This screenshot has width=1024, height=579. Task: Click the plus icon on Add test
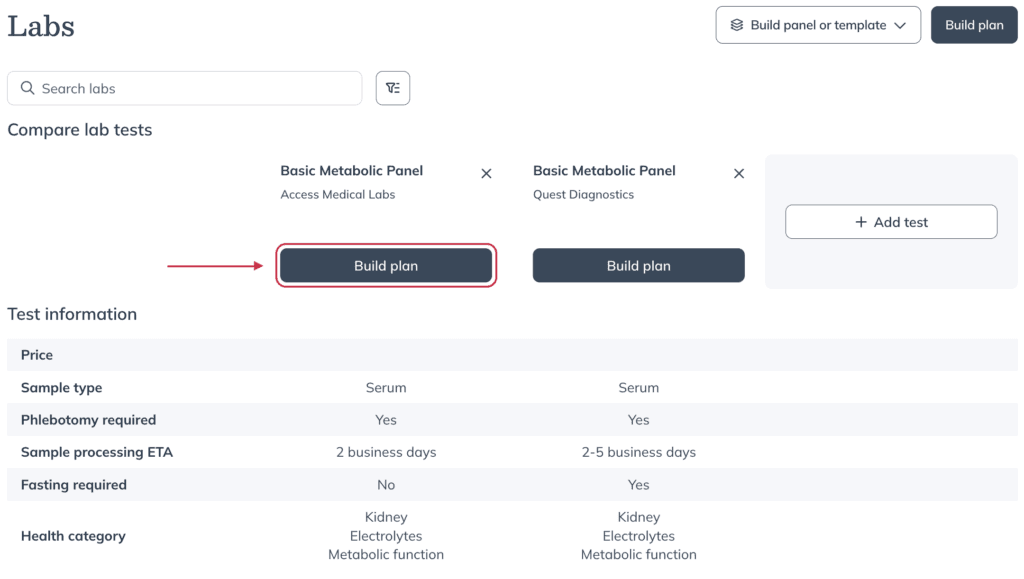click(861, 222)
